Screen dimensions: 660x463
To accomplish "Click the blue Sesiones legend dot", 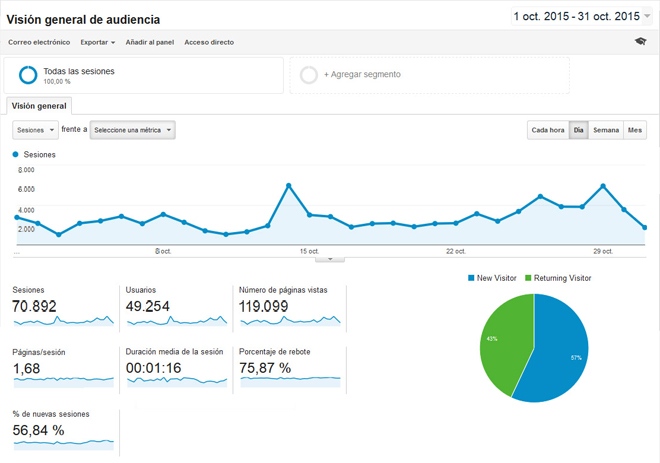I will [x=15, y=155].
